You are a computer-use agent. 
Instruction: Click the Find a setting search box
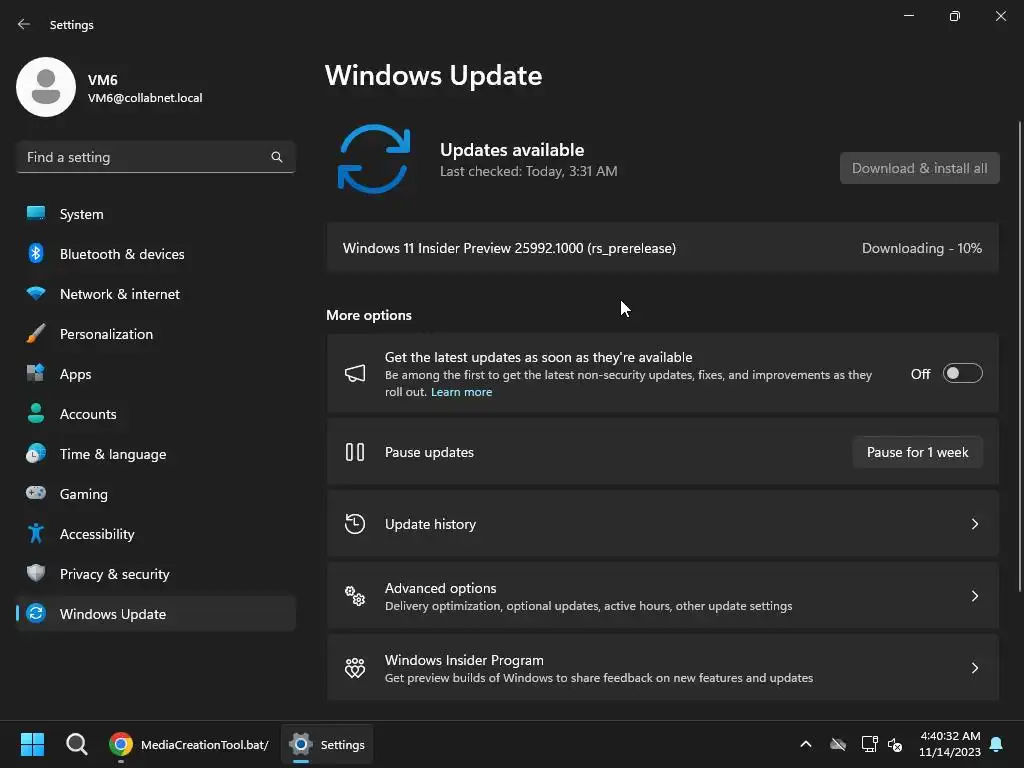tap(156, 157)
